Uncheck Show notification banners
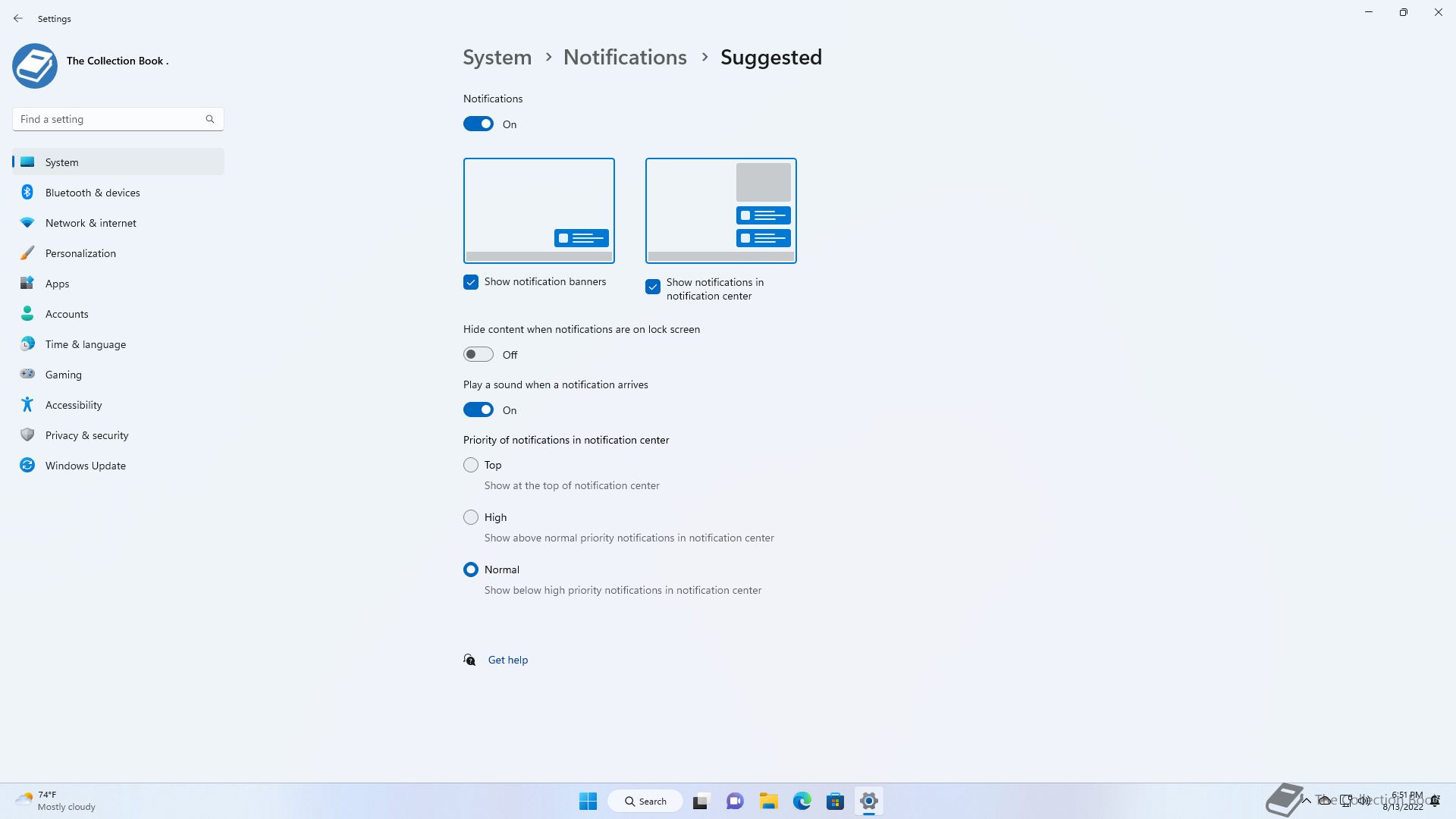This screenshot has width=1456, height=819. pos(471,282)
